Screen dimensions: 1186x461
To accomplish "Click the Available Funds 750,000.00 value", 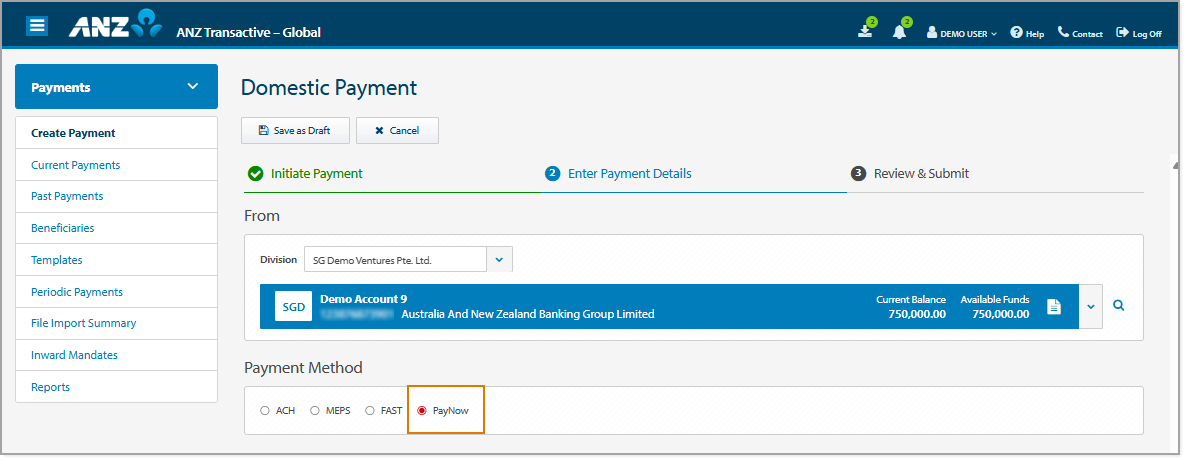I will 1000,314.
